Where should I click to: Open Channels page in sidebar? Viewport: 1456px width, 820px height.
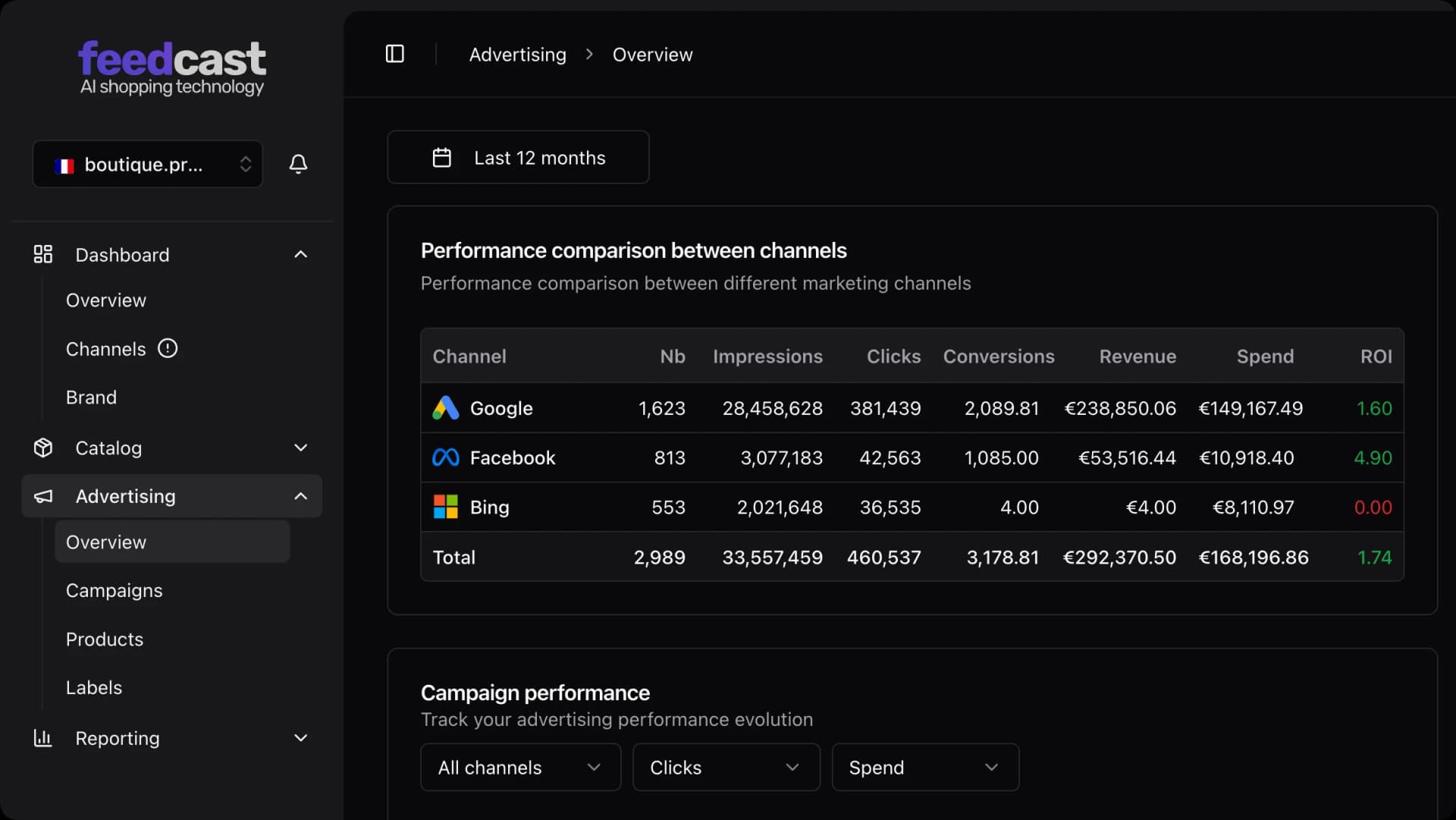point(106,349)
